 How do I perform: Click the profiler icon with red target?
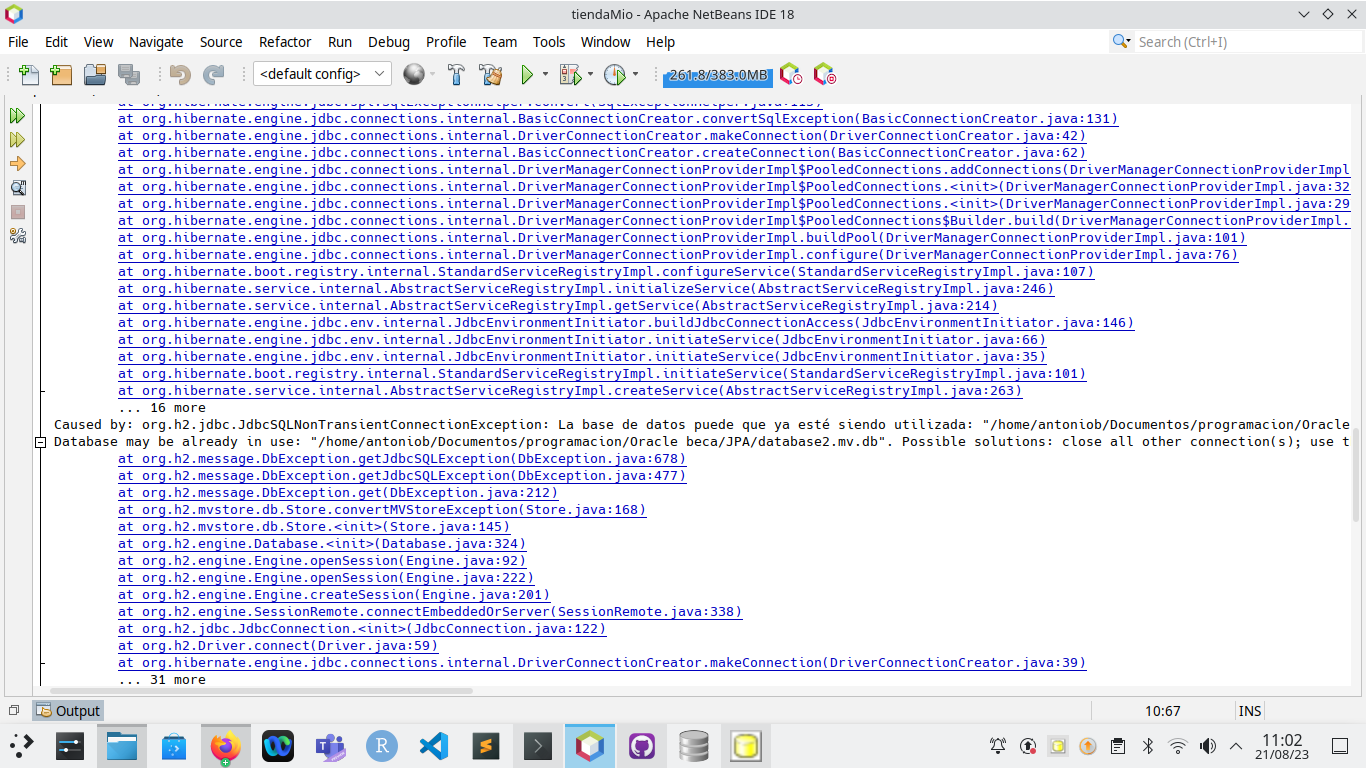[824, 74]
